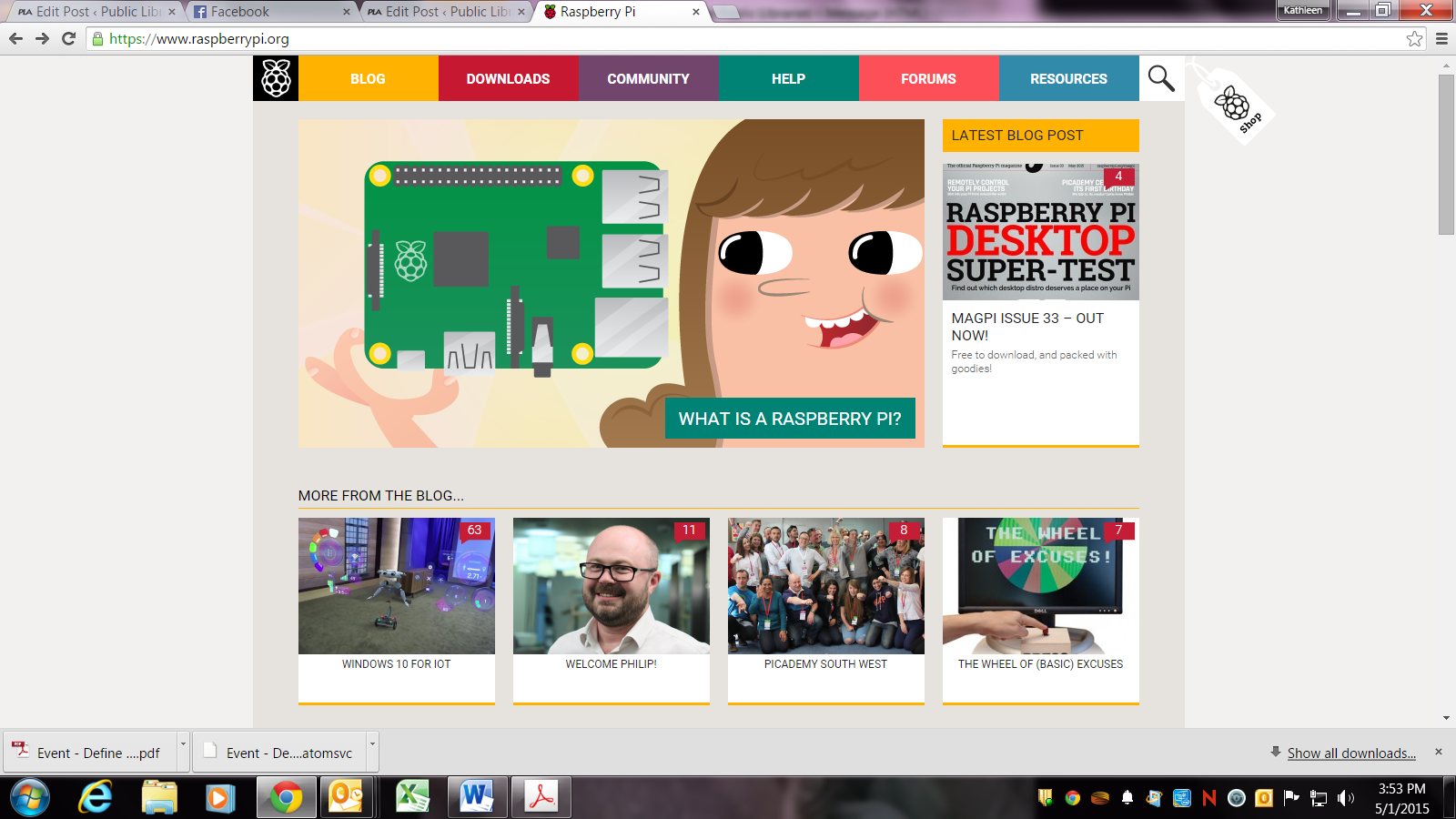Open the Chrome hamburger menu
This screenshot has height=819, width=1456.
pos(1441,38)
